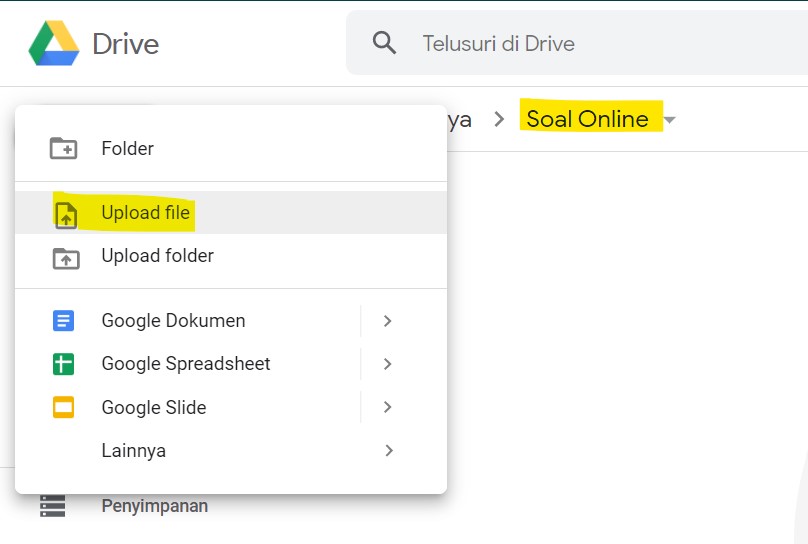Click the Drive title text
The width and height of the screenshot is (808, 544).
pyautogui.click(x=126, y=44)
